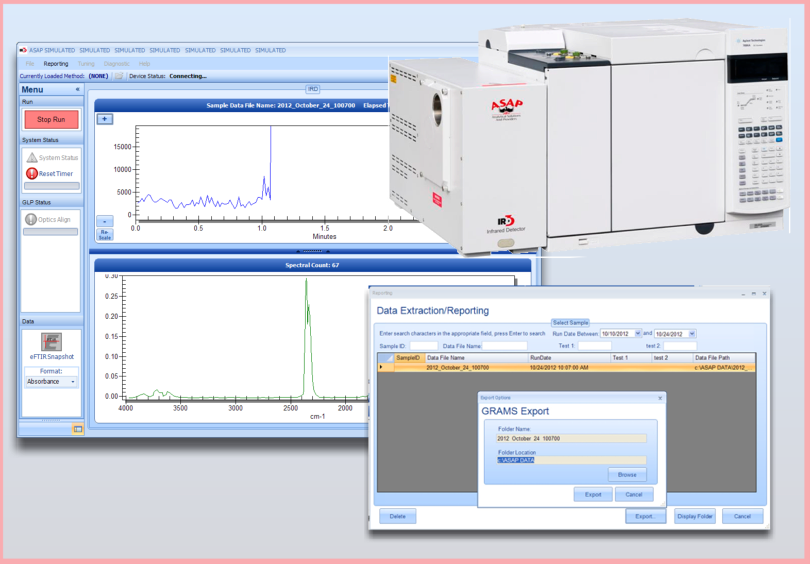Click the ASAP application icon in title bar

pos(23,50)
